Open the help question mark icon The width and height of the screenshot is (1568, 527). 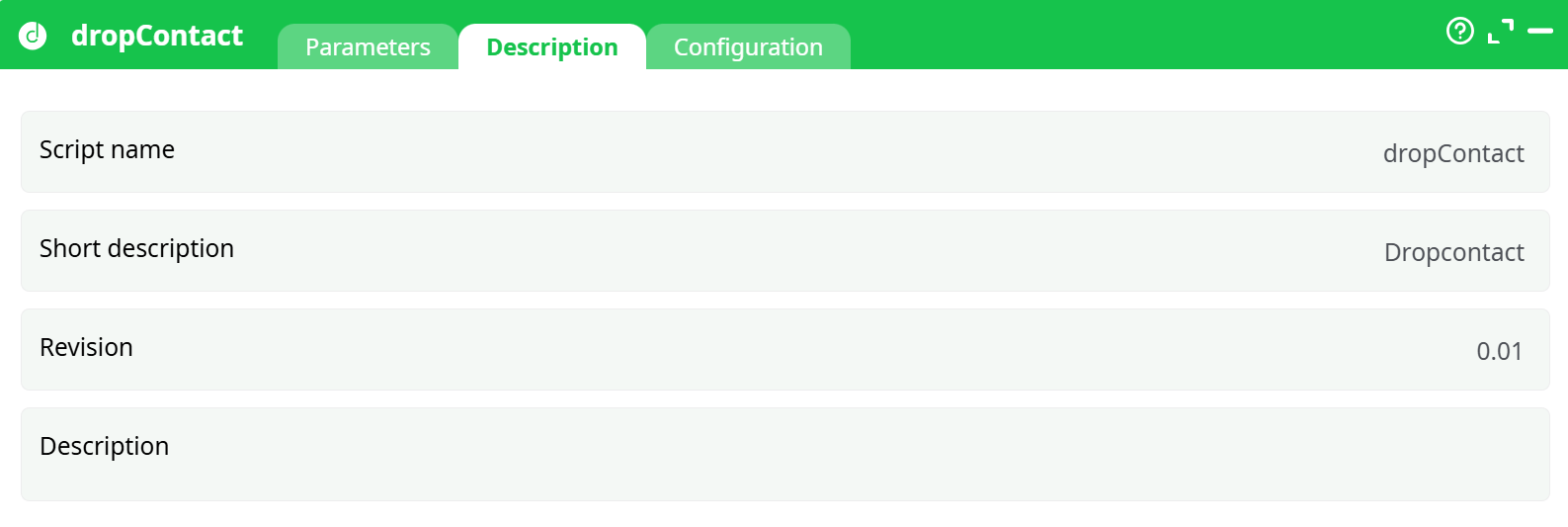point(1459,32)
